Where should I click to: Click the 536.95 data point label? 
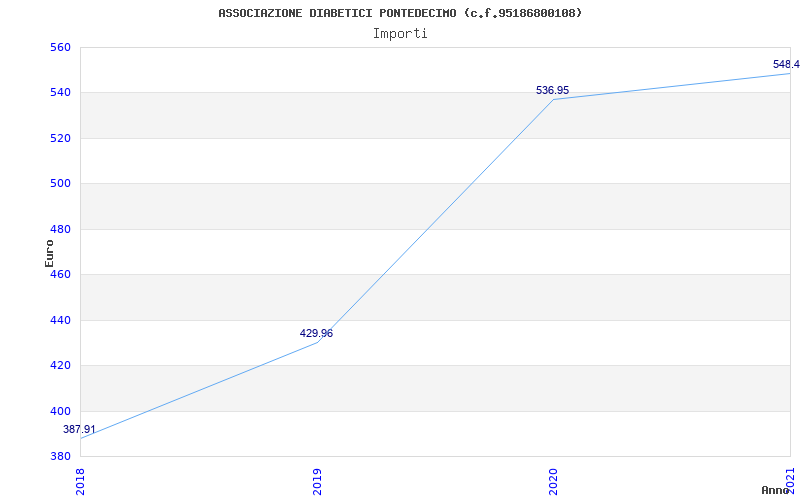(552, 90)
